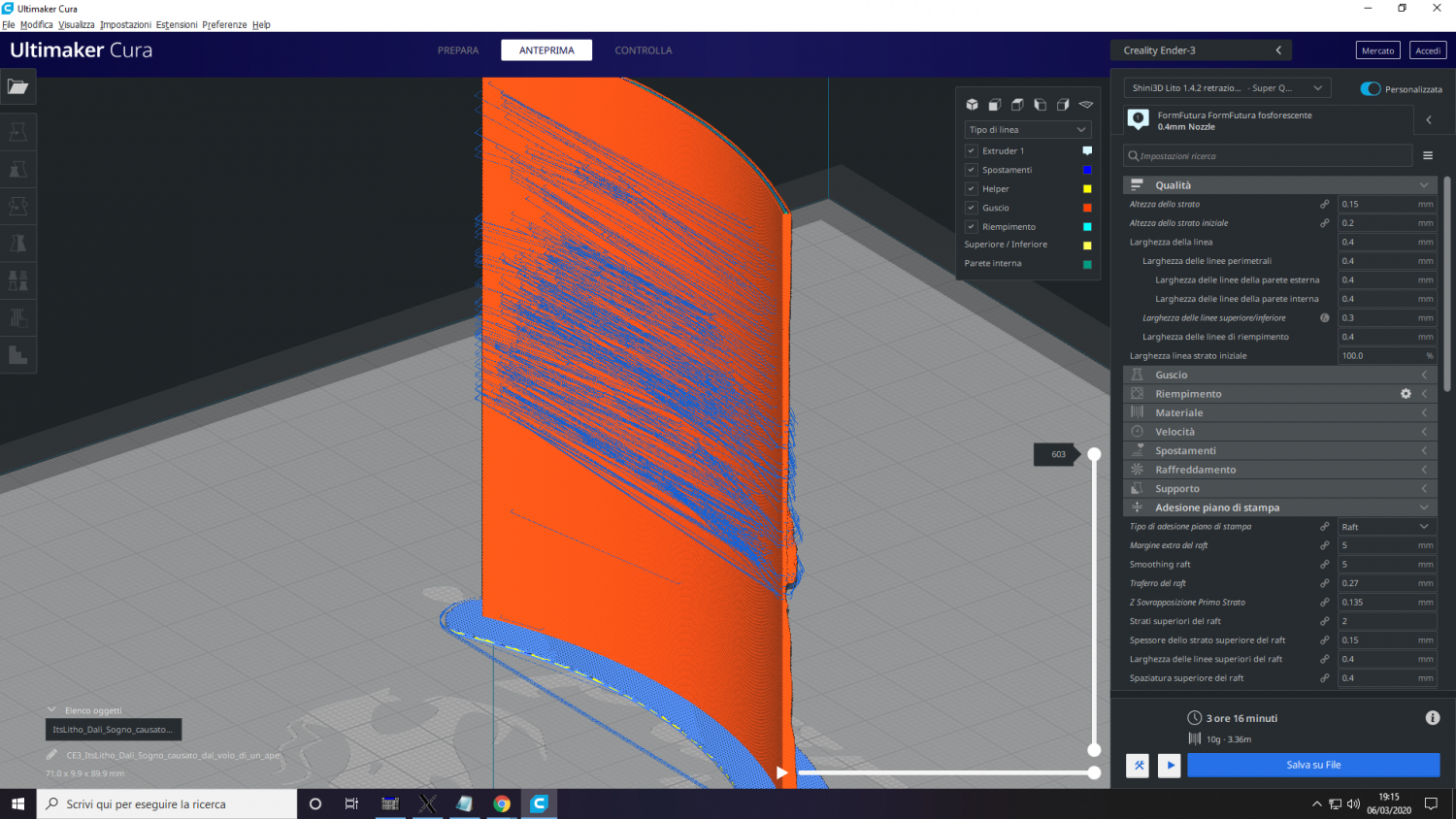Click the blue play arrow button beside Salva su File
The height and width of the screenshot is (819, 1456).
click(1170, 765)
